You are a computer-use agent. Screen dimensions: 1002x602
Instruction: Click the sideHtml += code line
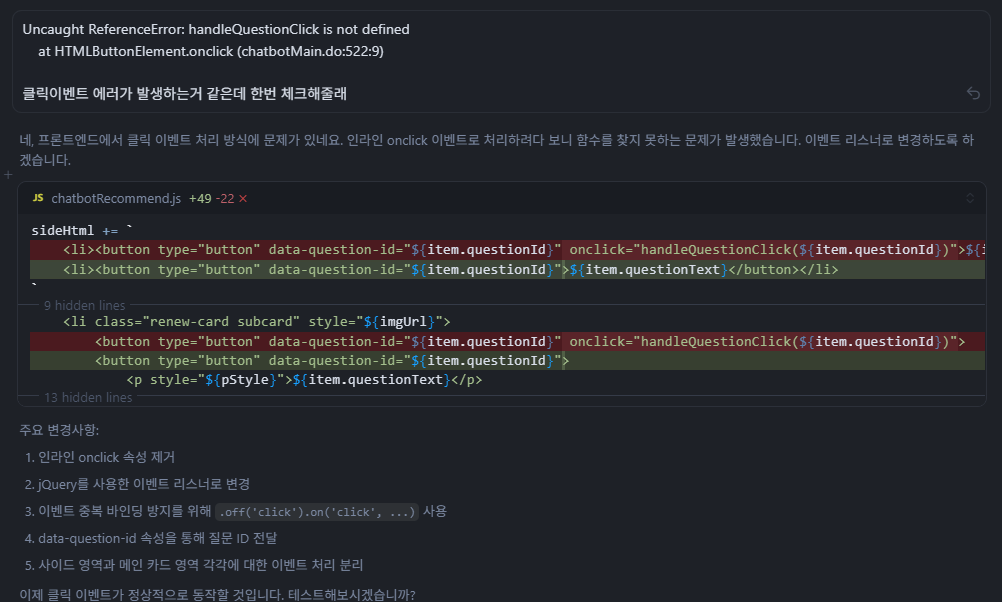pos(82,230)
